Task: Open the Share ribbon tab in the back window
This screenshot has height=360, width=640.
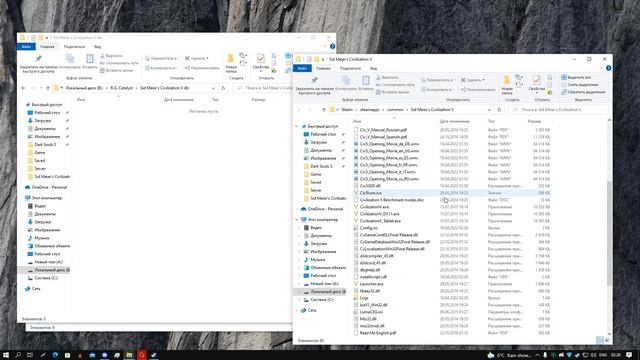Action: (x=74, y=47)
